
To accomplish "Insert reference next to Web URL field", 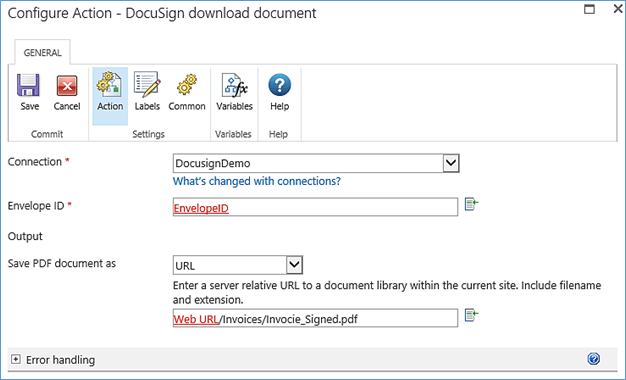I will pos(471,315).
